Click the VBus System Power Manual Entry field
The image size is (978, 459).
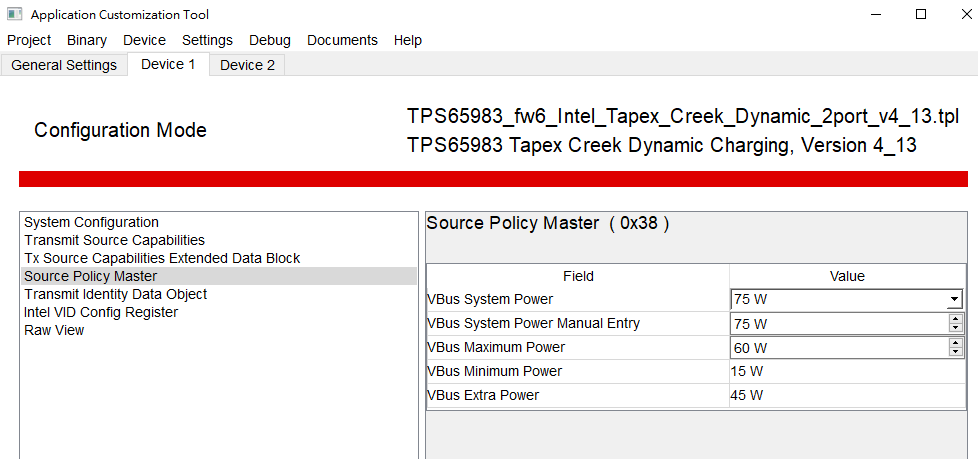tap(839, 324)
